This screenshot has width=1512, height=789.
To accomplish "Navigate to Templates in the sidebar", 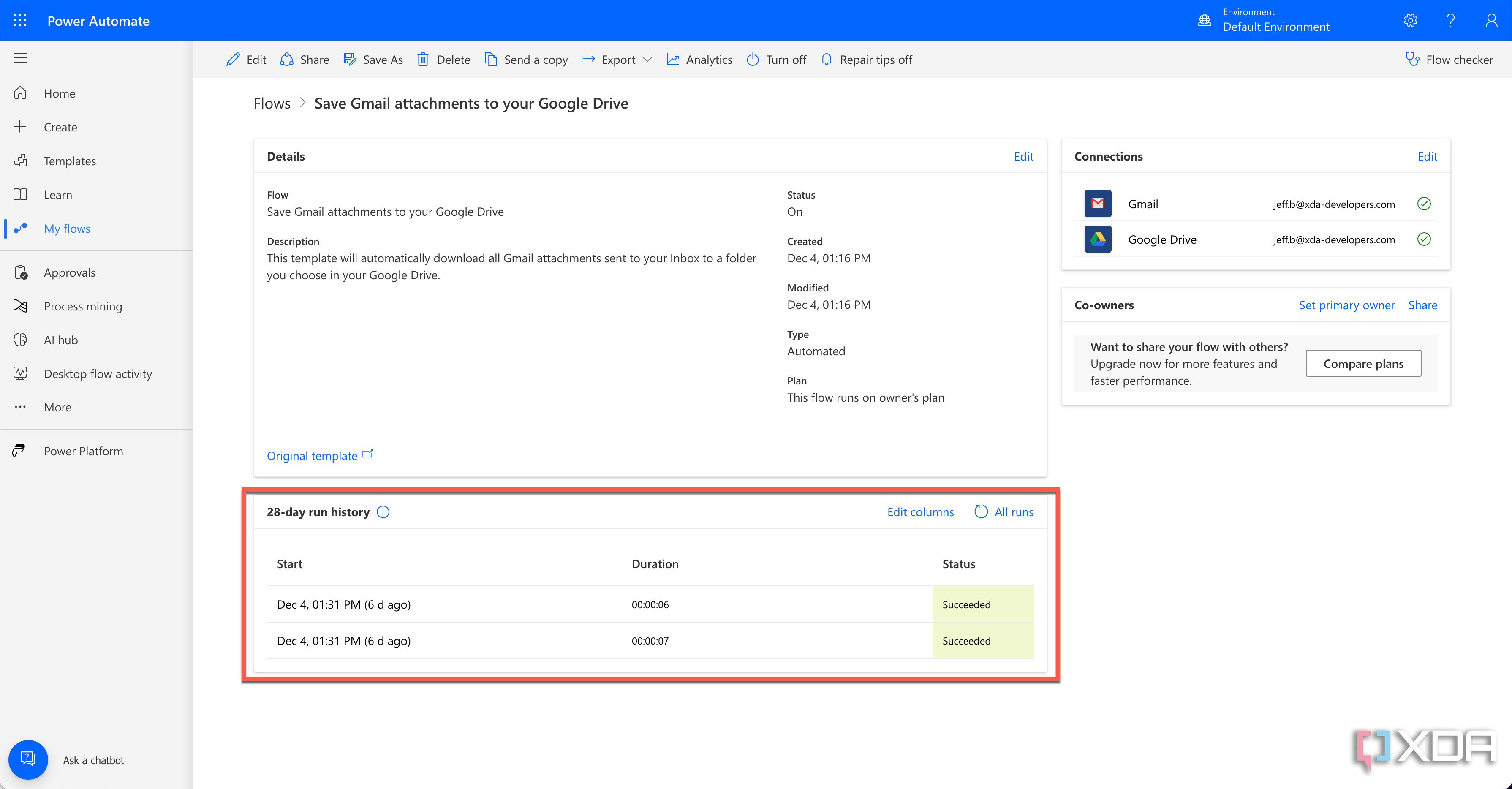I will coord(70,160).
